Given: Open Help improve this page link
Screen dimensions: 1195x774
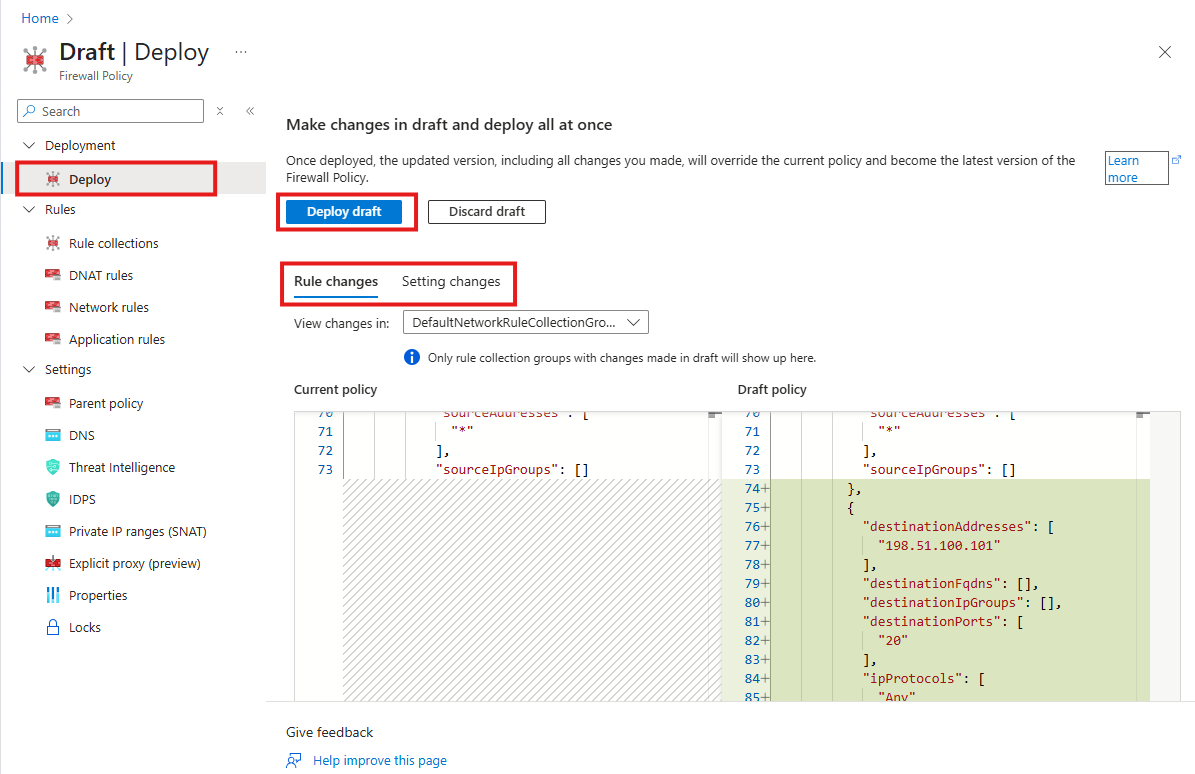Looking at the screenshot, I should [x=380, y=760].
